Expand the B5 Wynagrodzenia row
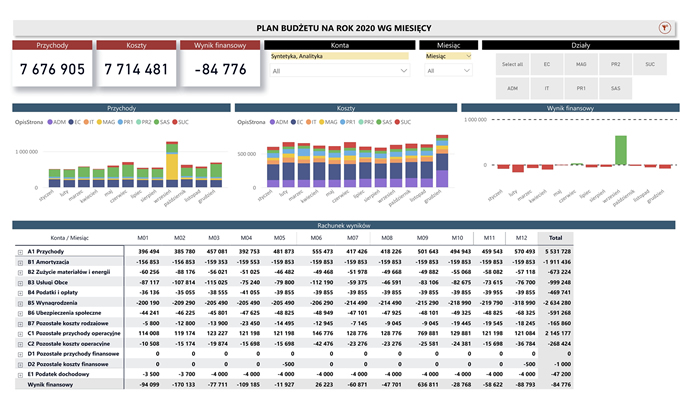 pos(21,301)
